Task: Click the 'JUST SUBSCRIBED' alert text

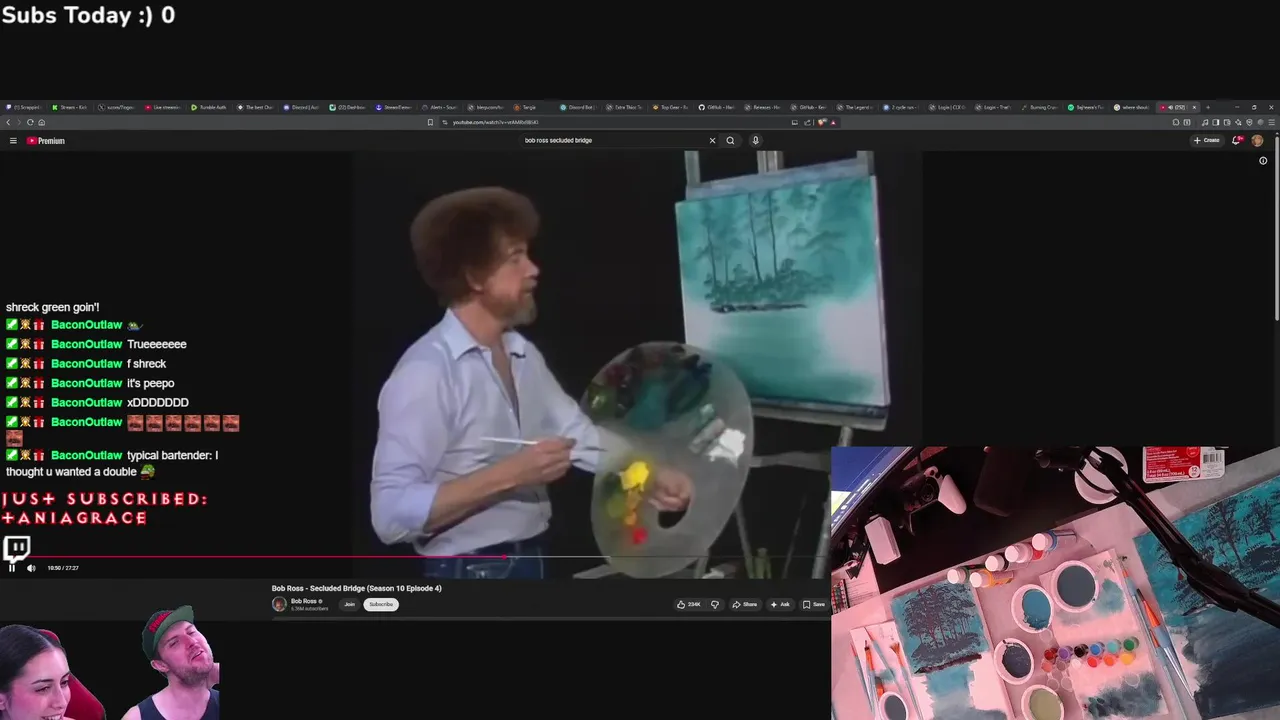Action: pos(105,508)
